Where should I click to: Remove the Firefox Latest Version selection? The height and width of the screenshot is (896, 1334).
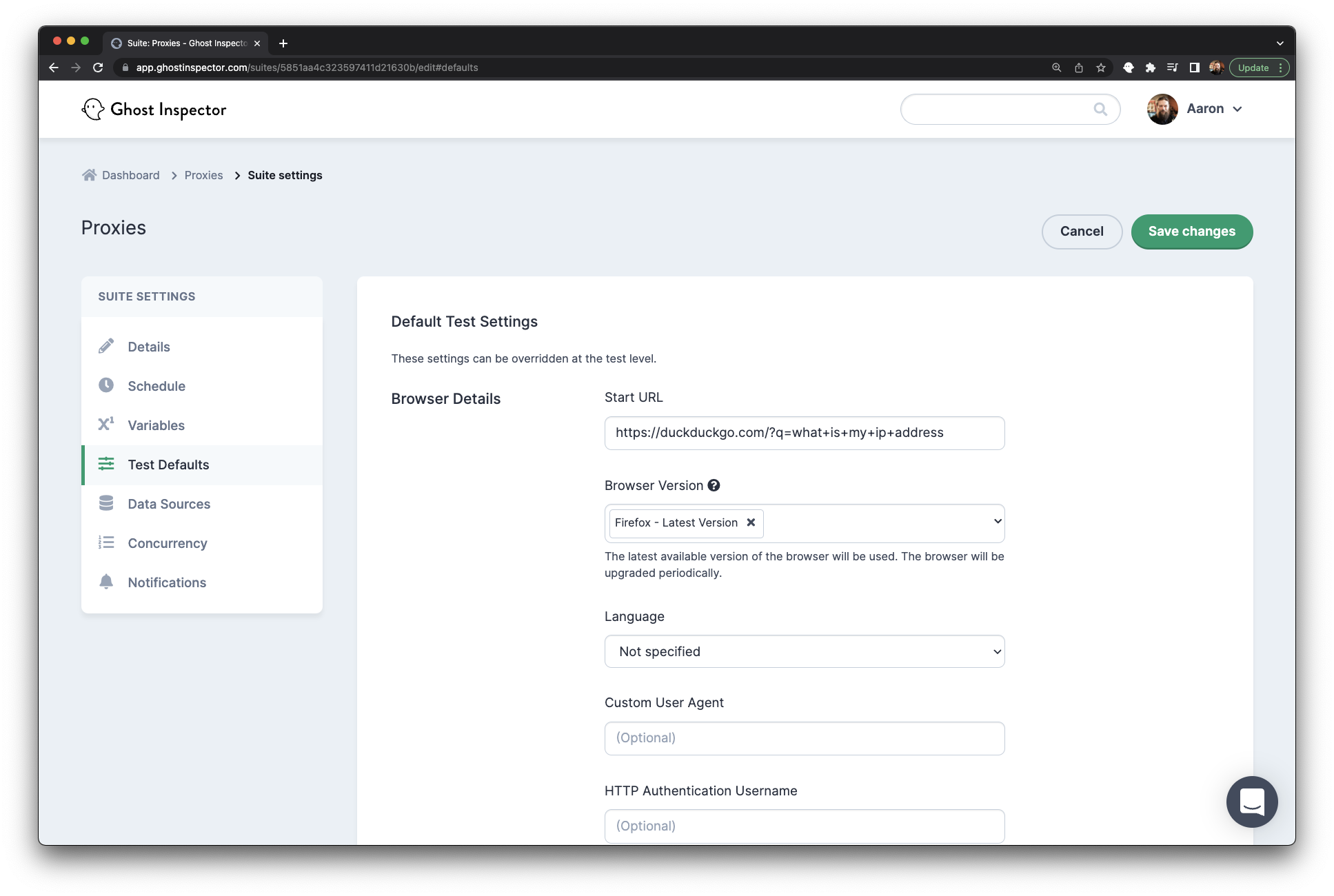coord(751,522)
